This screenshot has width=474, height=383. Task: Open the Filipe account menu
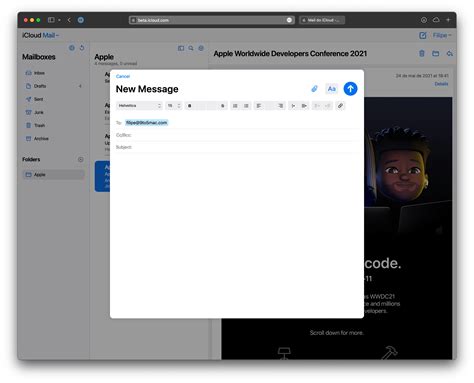(x=442, y=35)
